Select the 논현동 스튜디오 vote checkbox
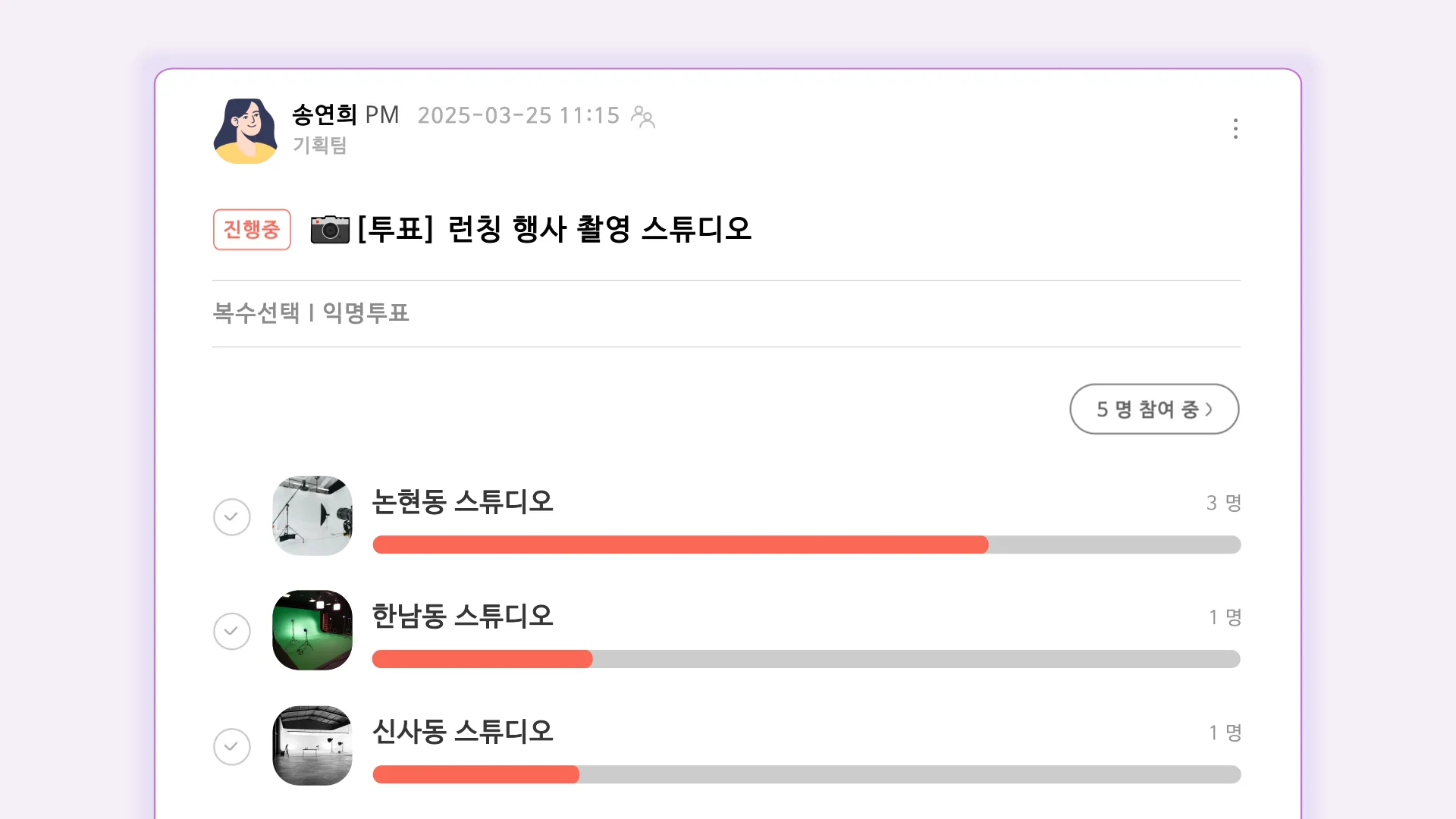Viewport: 1456px width, 819px height. tap(232, 516)
